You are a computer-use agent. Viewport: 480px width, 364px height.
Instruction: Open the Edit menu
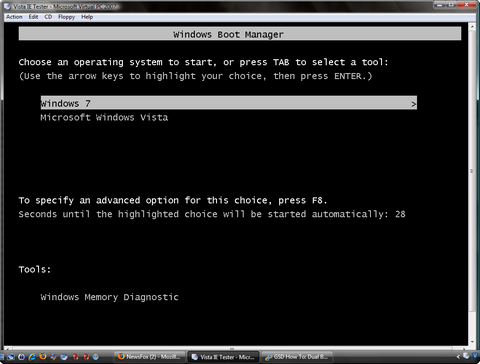[33, 17]
